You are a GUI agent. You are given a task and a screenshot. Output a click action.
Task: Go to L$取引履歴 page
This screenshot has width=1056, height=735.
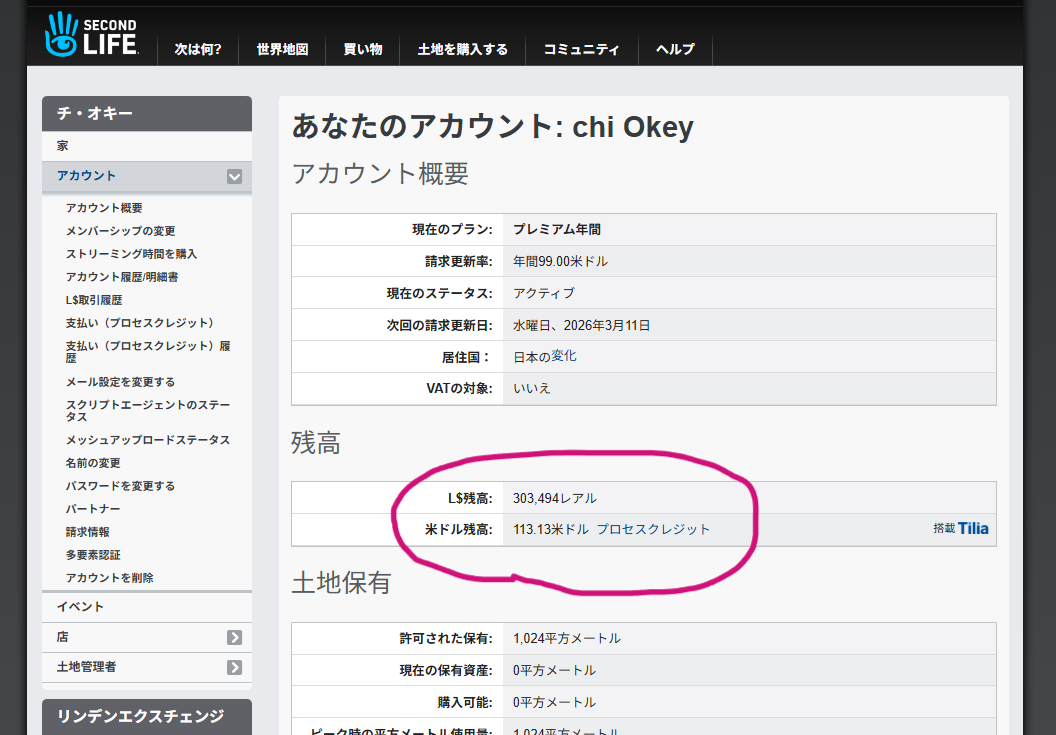coord(94,300)
